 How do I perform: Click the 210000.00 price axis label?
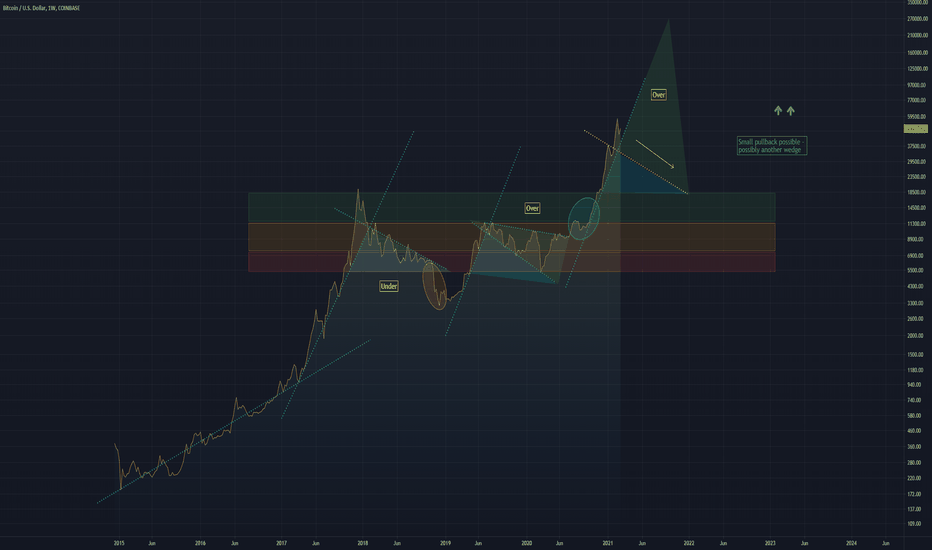(917, 36)
